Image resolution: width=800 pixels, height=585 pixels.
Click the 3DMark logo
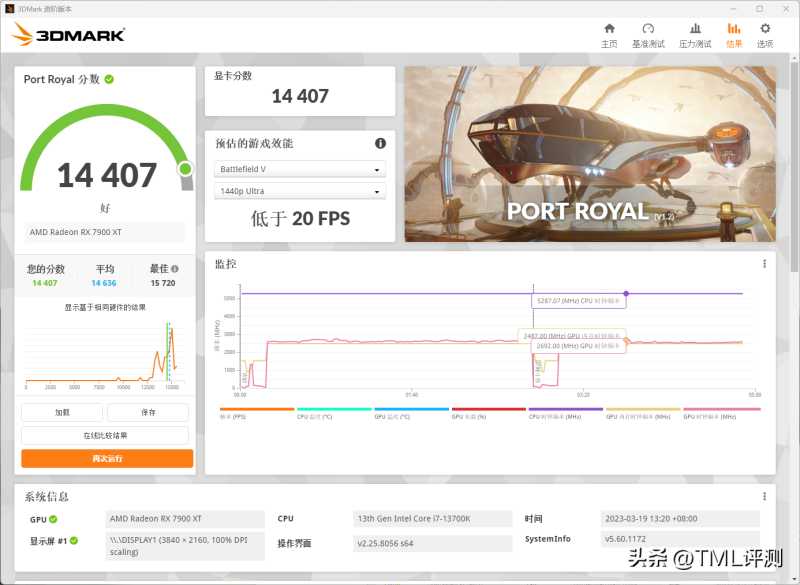[x=68, y=35]
